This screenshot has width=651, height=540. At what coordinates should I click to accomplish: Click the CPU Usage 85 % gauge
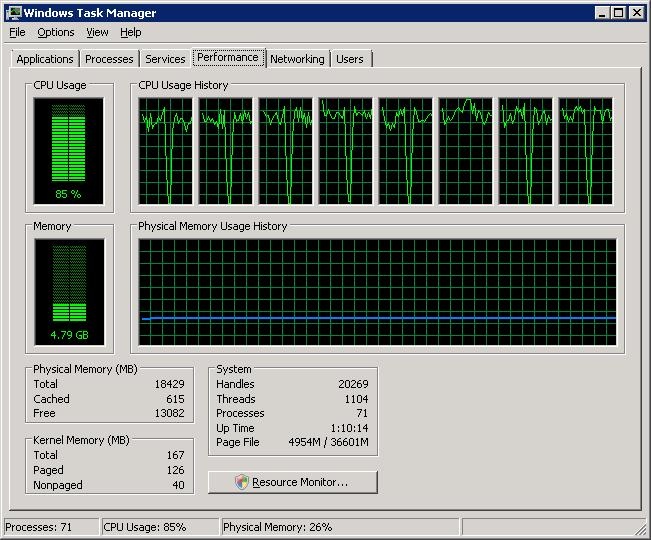pos(69,151)
